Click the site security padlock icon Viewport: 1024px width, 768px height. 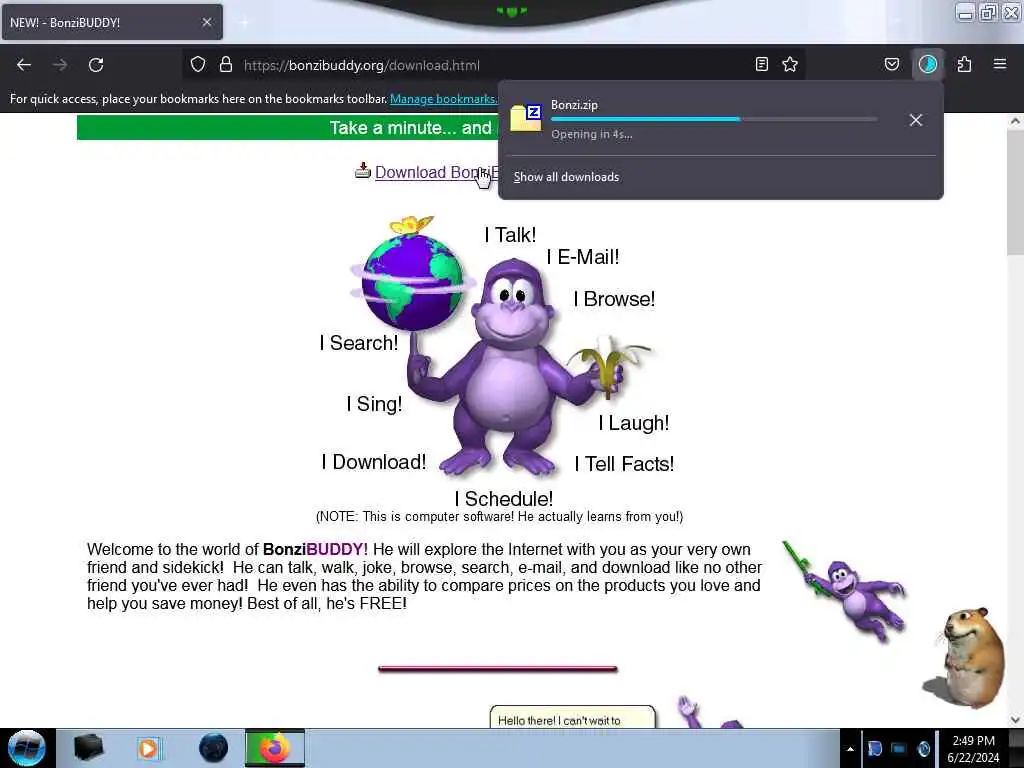tap(226, 64)
